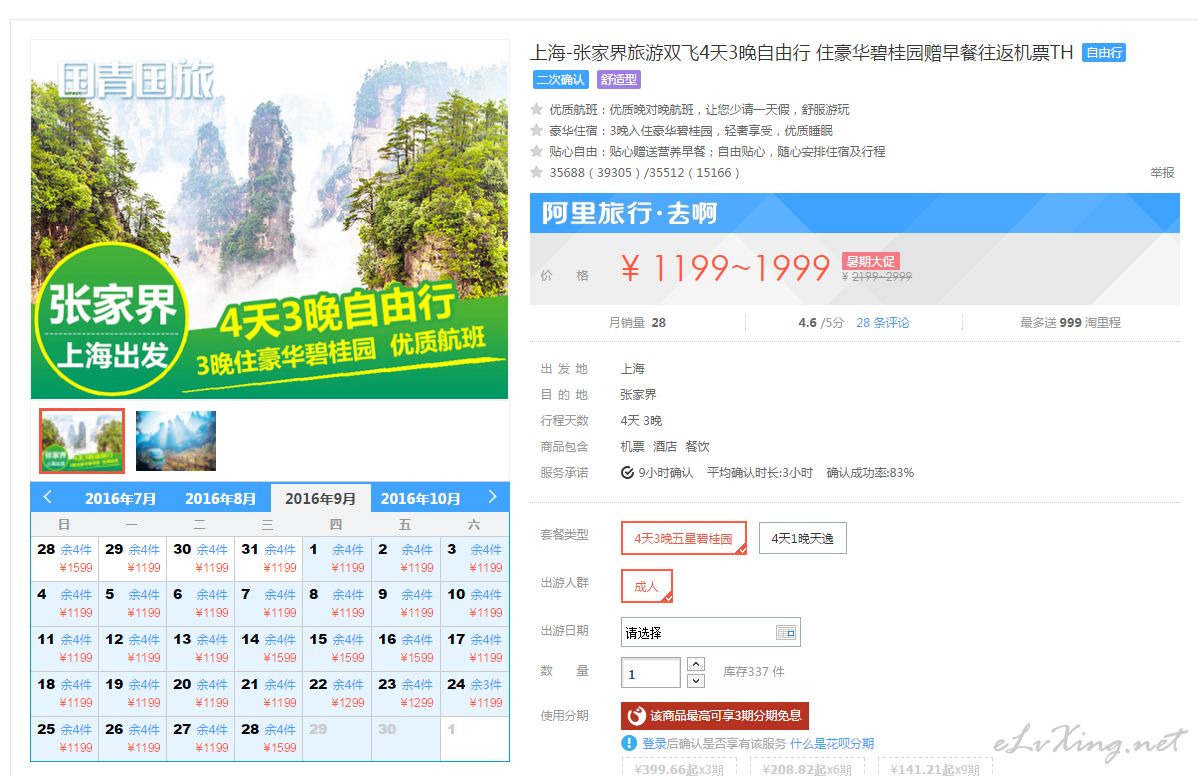Screen dimensions: 1198x776
Task: Click the 暑期大促 promotion badge
Action: pos(870,261)
